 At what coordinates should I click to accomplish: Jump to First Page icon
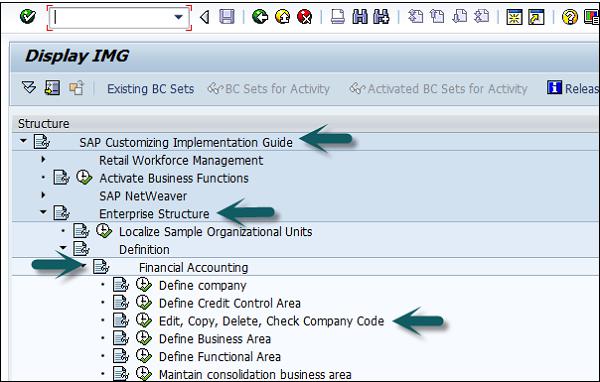[x=415, y=17]
